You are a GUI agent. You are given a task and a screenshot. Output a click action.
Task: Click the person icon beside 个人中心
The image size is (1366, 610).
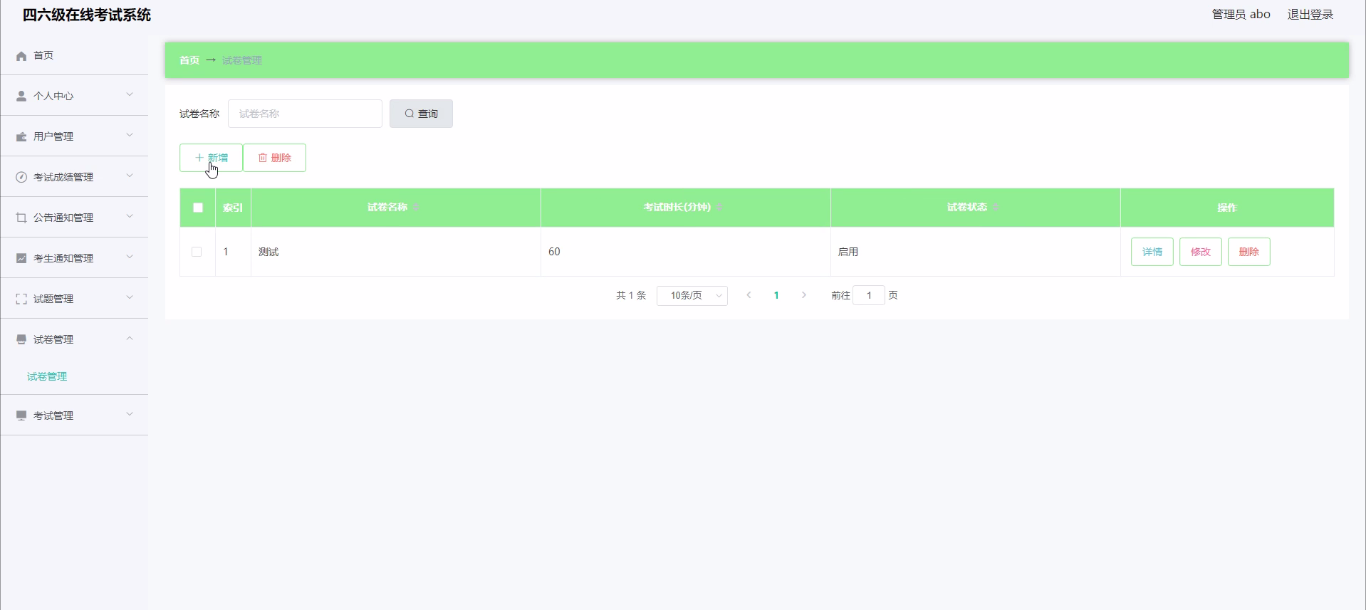coord(21,96)
